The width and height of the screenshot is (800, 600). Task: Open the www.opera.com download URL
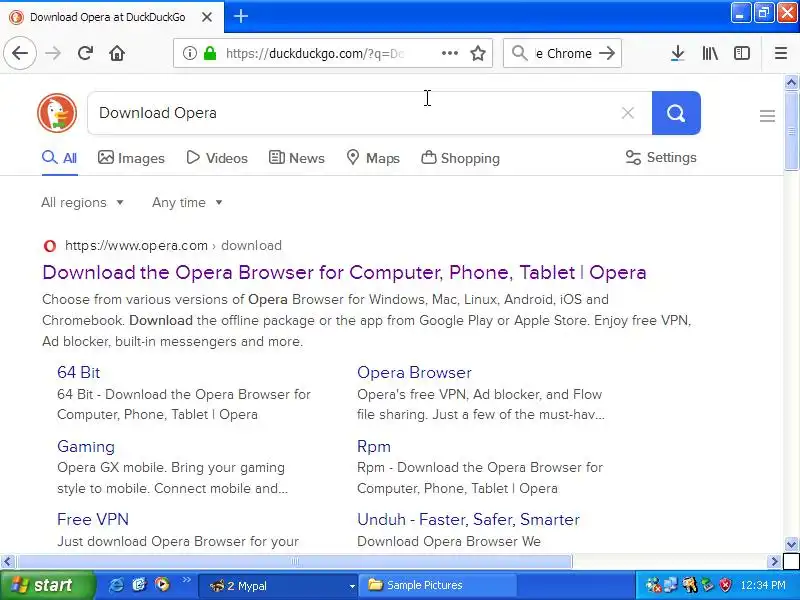tap(173, 245)
